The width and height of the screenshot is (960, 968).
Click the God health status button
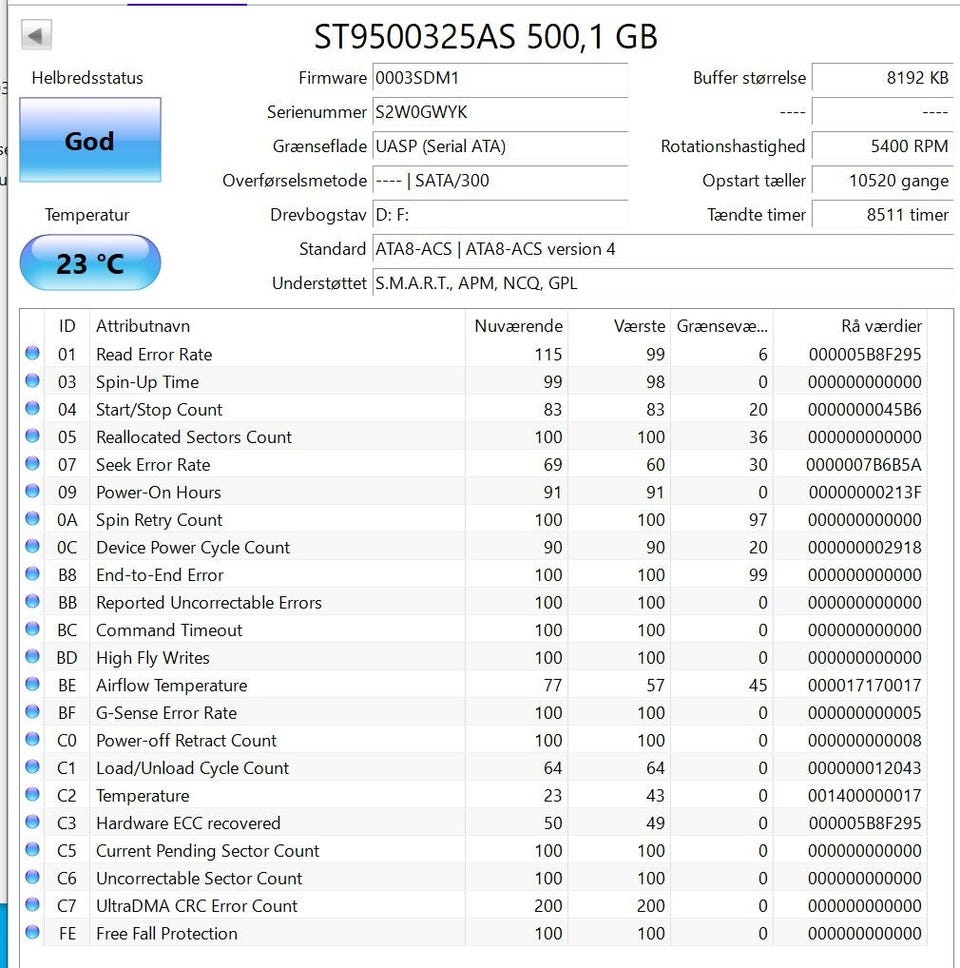[x=89, y=141]
